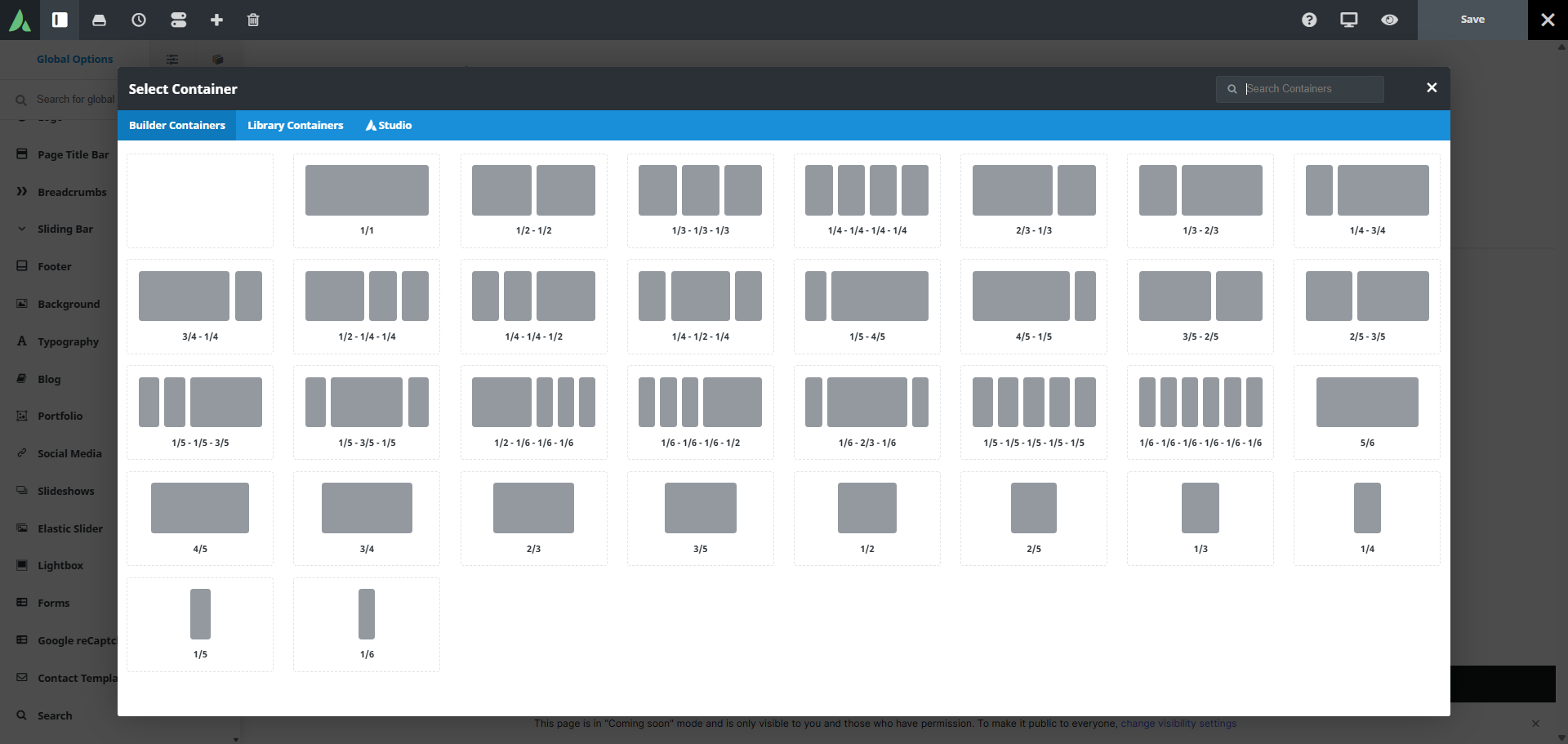
Task: Click the plus add icon in toolbar
Action: 216,20
